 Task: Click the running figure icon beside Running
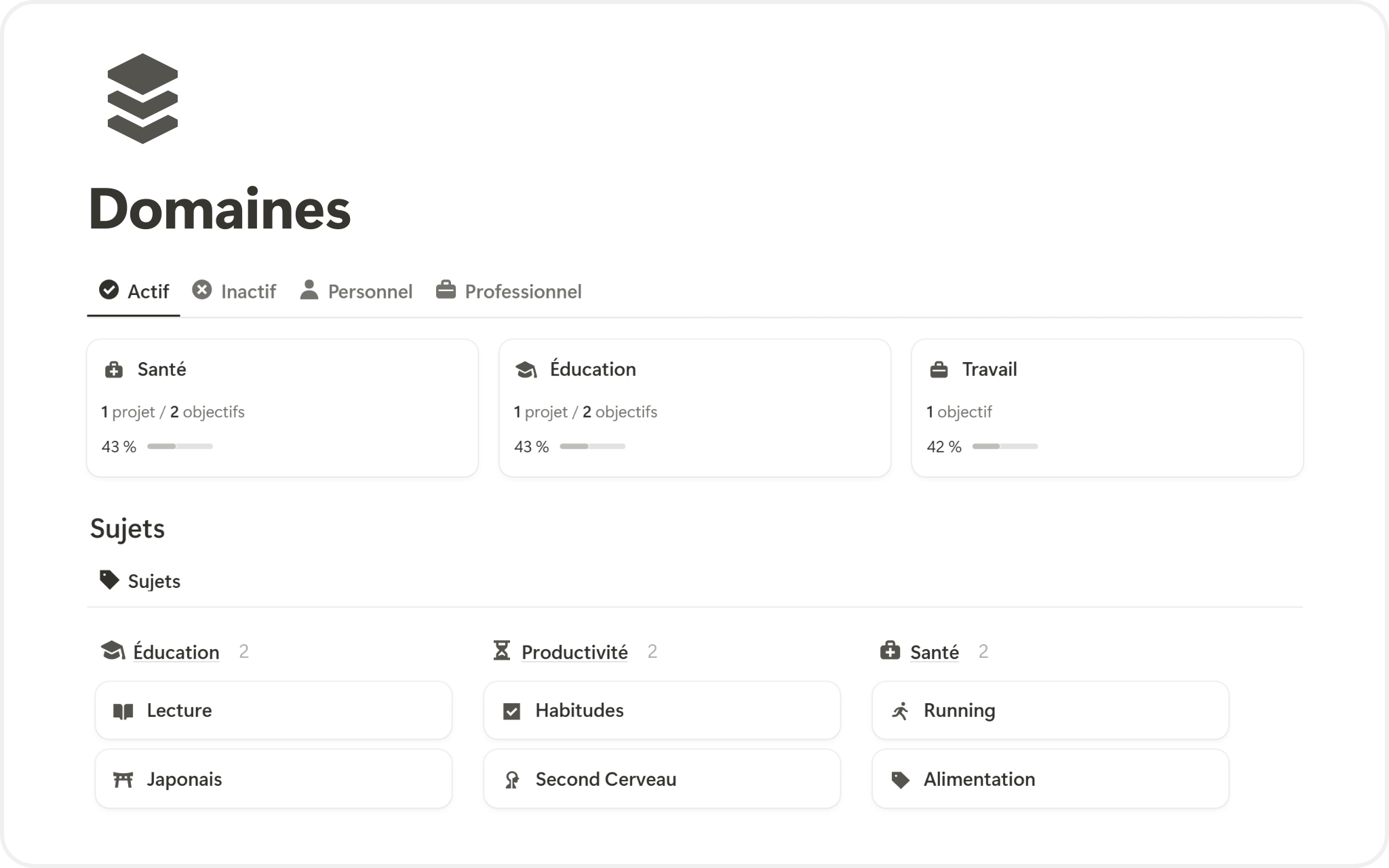point(900,711)
